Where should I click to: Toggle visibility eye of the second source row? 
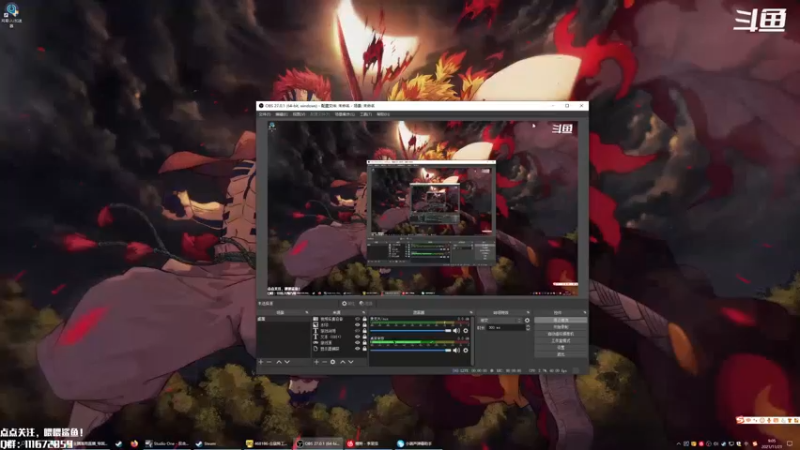tap(357, 325)
